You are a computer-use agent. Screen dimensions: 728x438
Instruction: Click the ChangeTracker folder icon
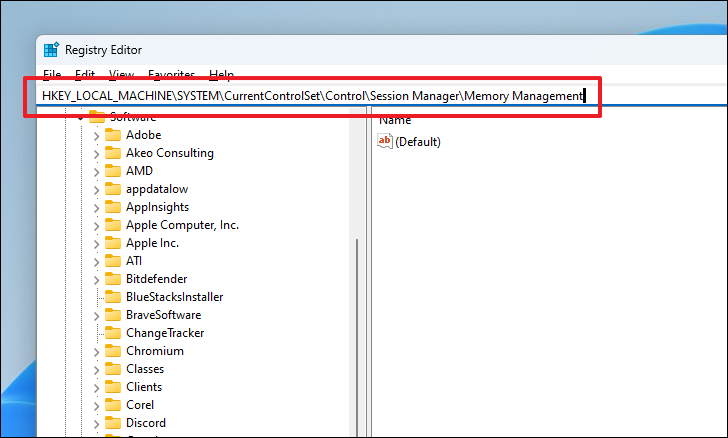click(113, 333)
